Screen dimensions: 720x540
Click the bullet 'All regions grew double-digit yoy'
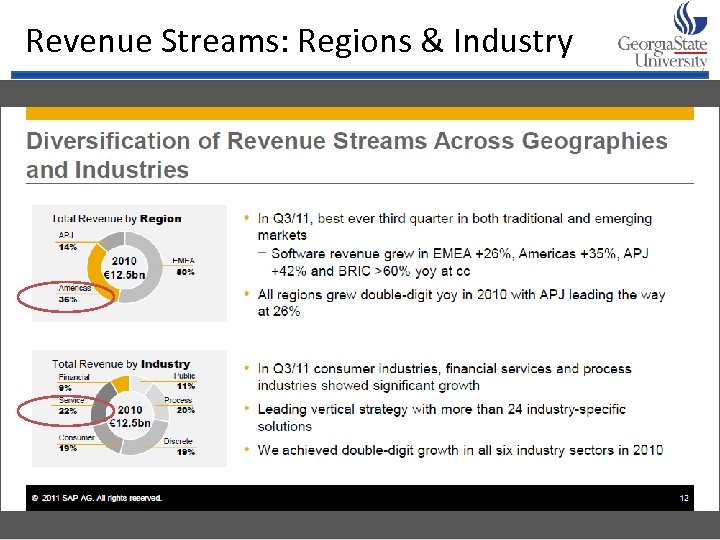[461, 303]
